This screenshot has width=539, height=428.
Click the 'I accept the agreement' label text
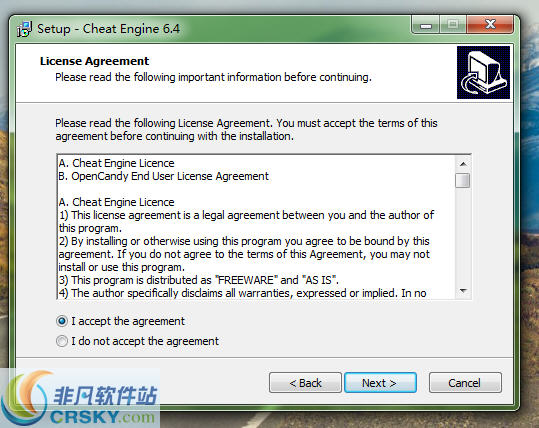[128, 321]
